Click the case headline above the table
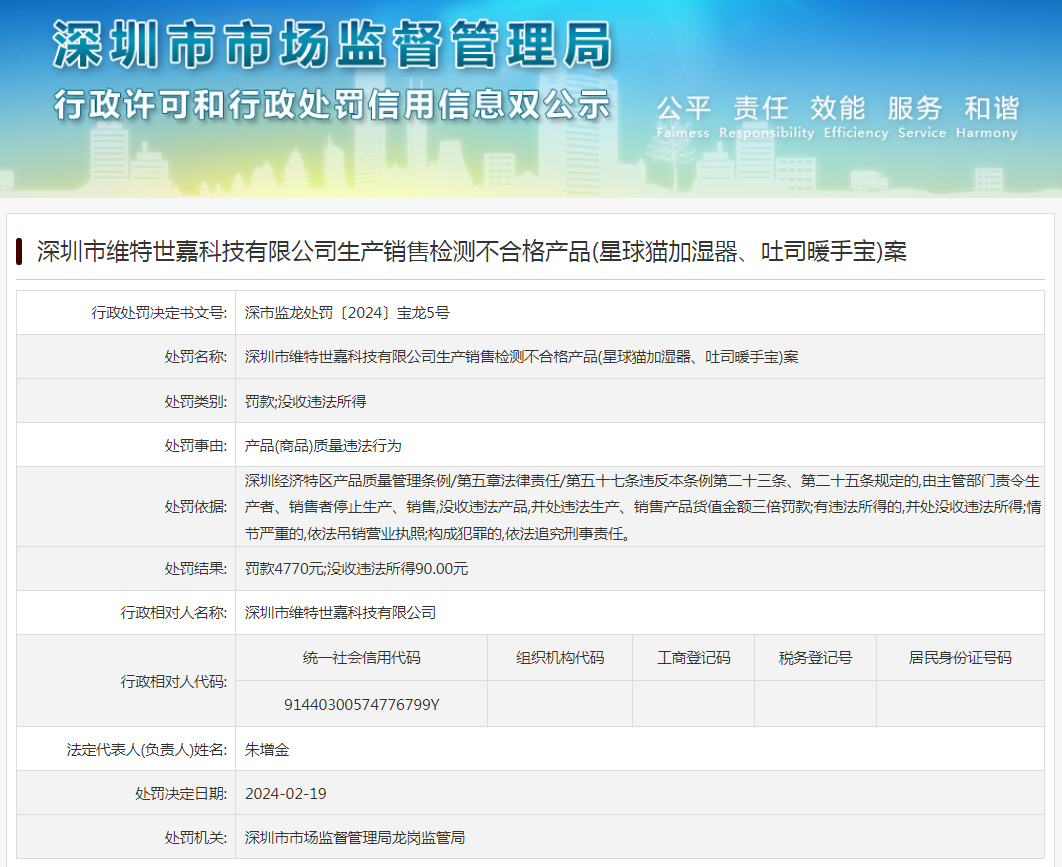Viewport: 1062px width, 867px height. point(471,251)
